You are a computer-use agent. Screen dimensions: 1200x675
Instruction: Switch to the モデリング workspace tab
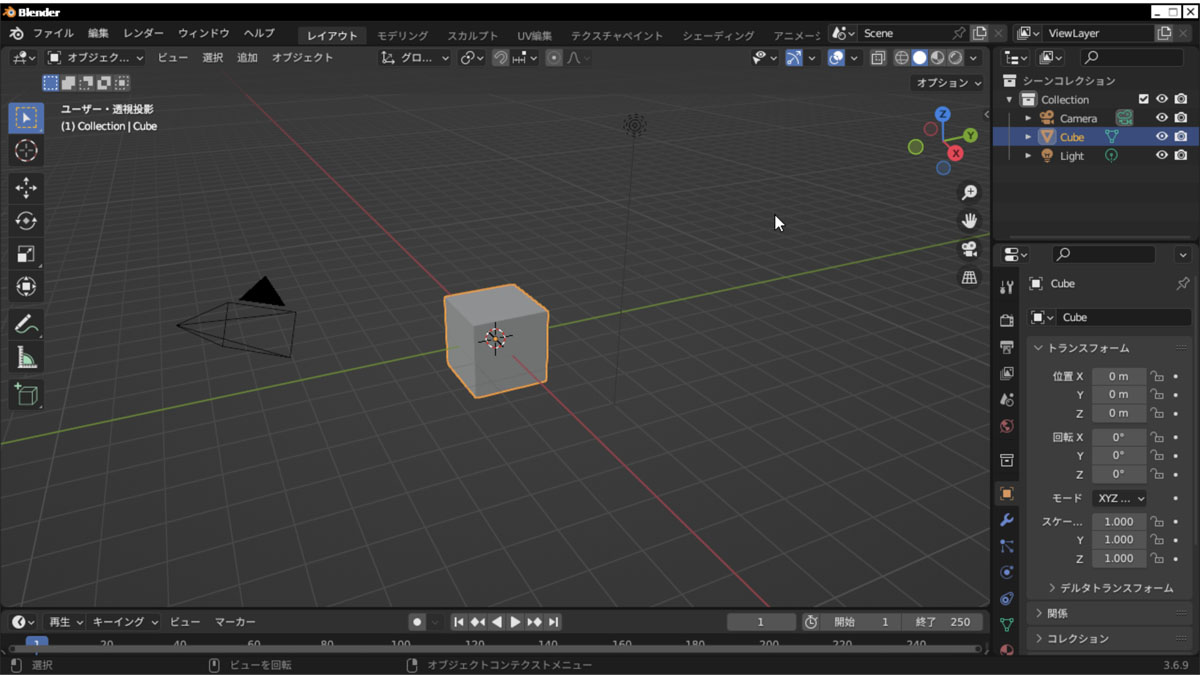[x=402, y=36]
